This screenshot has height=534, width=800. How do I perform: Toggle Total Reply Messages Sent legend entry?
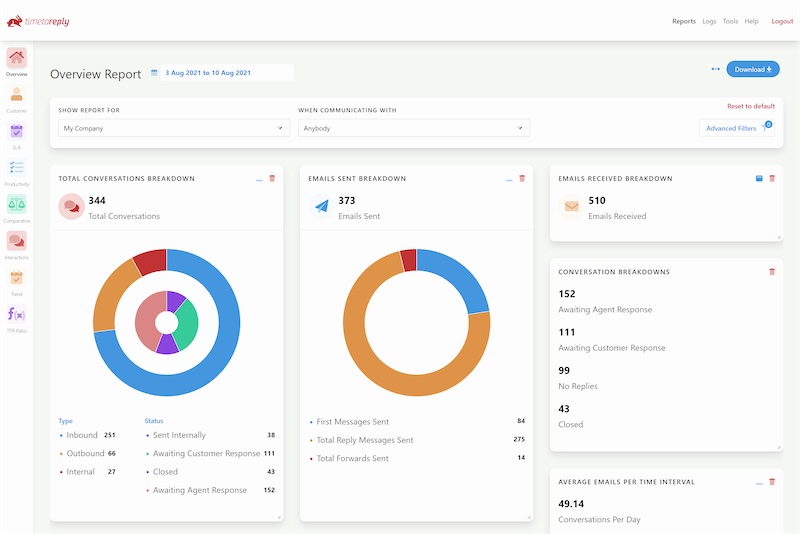[x=417, y=440]
